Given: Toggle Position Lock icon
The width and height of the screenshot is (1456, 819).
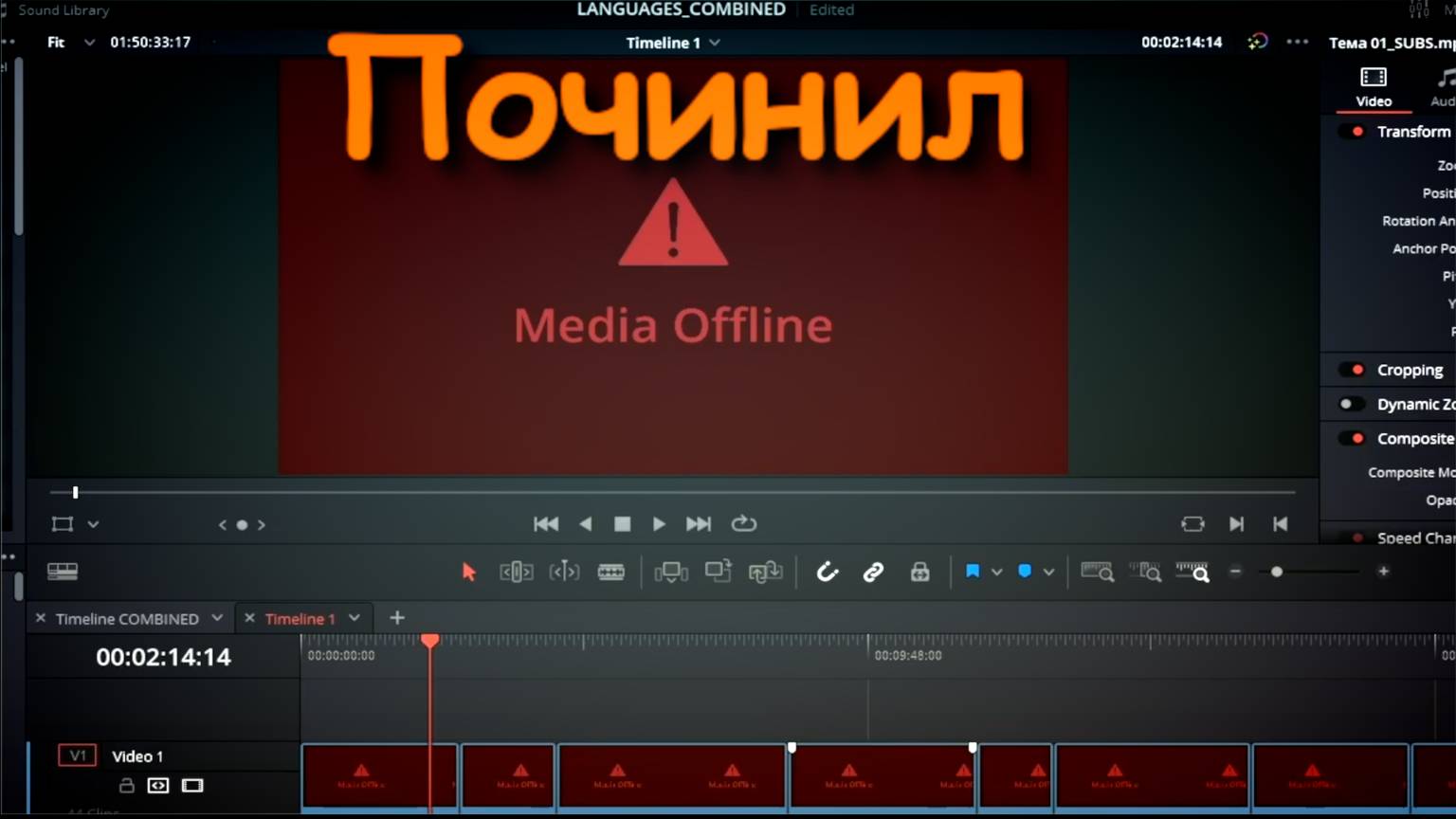Looking at the screenshot, I should (x=919, y=572).
